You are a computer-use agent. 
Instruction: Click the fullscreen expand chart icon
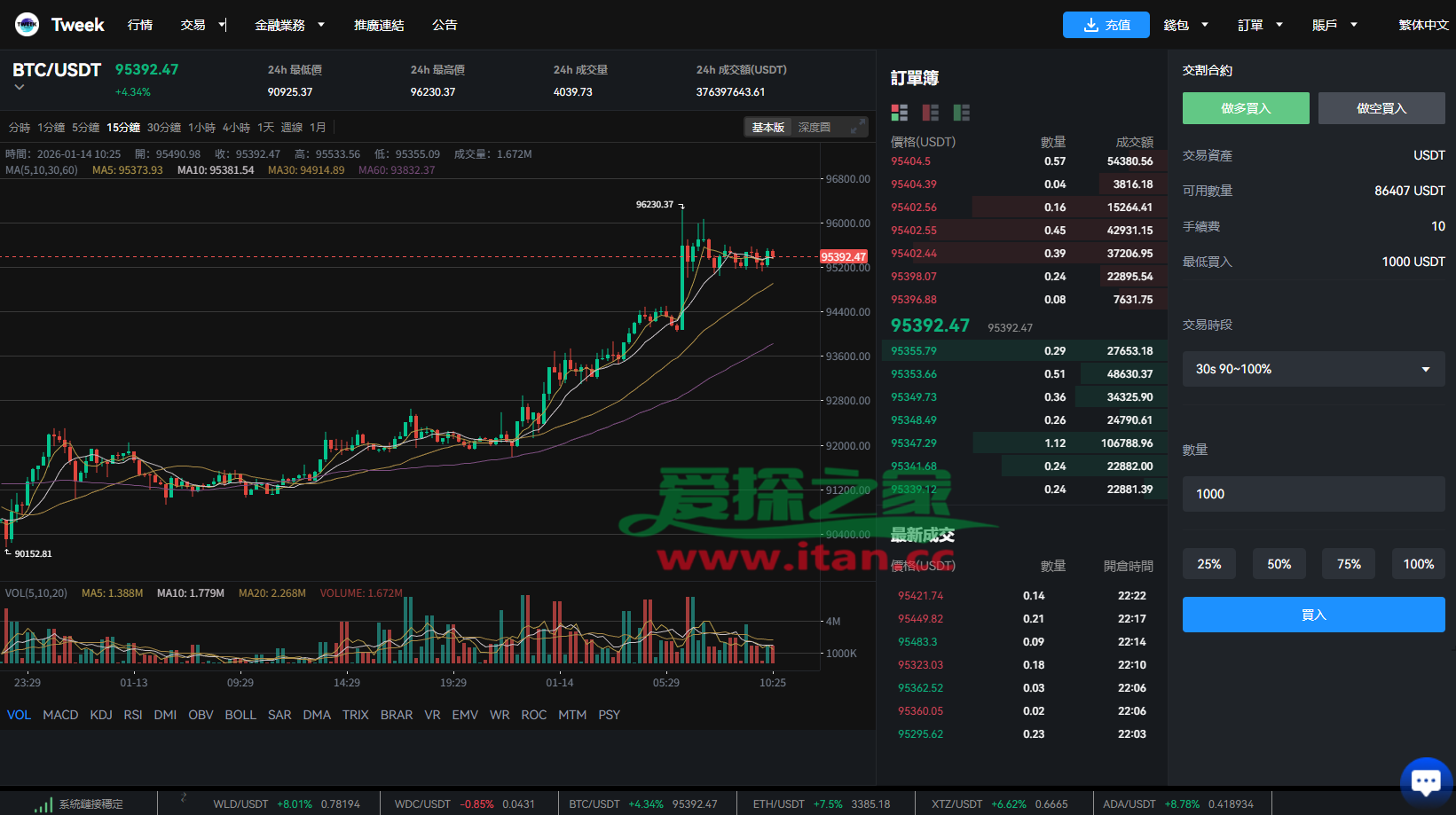[x=855, y=128]
